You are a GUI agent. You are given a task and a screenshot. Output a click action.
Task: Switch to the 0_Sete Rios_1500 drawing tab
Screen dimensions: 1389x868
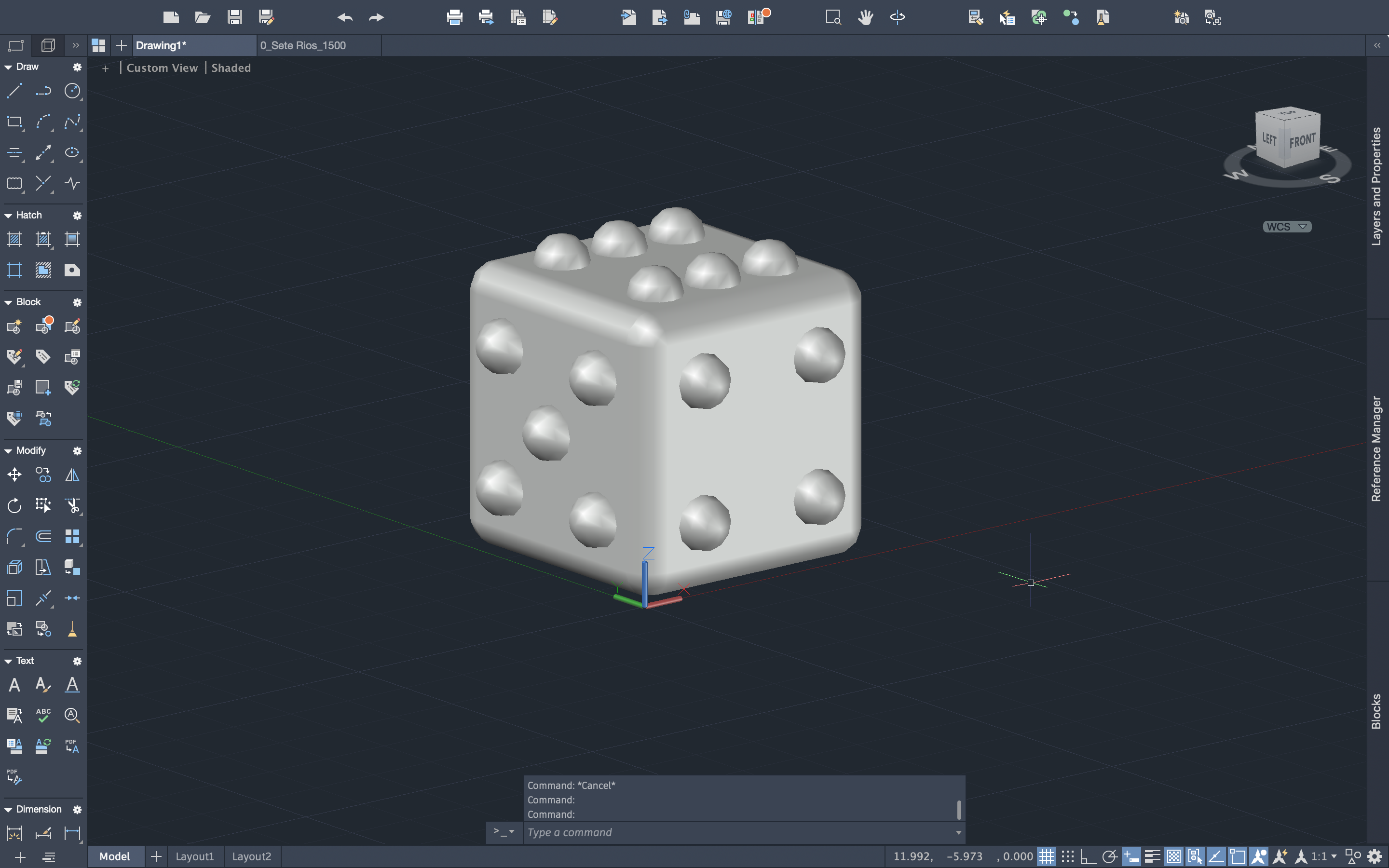coord(319,45)
